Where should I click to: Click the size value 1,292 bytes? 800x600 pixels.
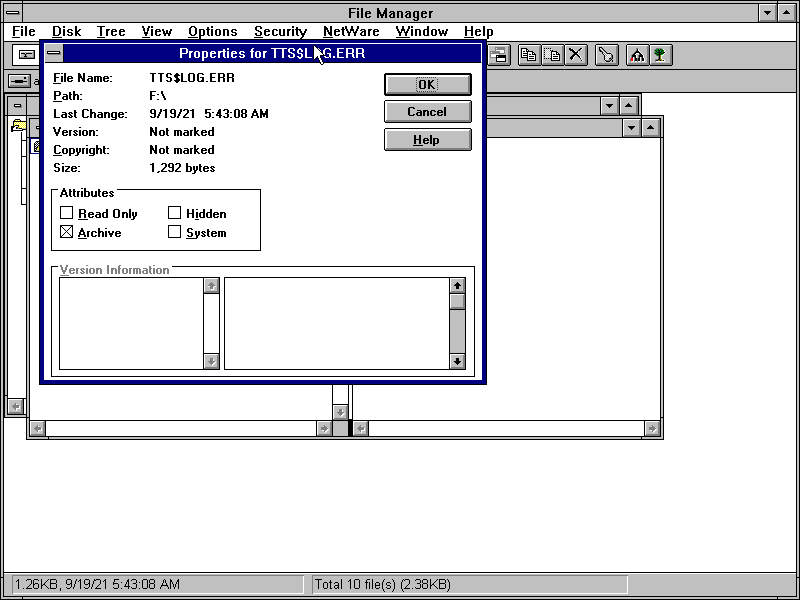pyautogui.click(x=182, y=168)
